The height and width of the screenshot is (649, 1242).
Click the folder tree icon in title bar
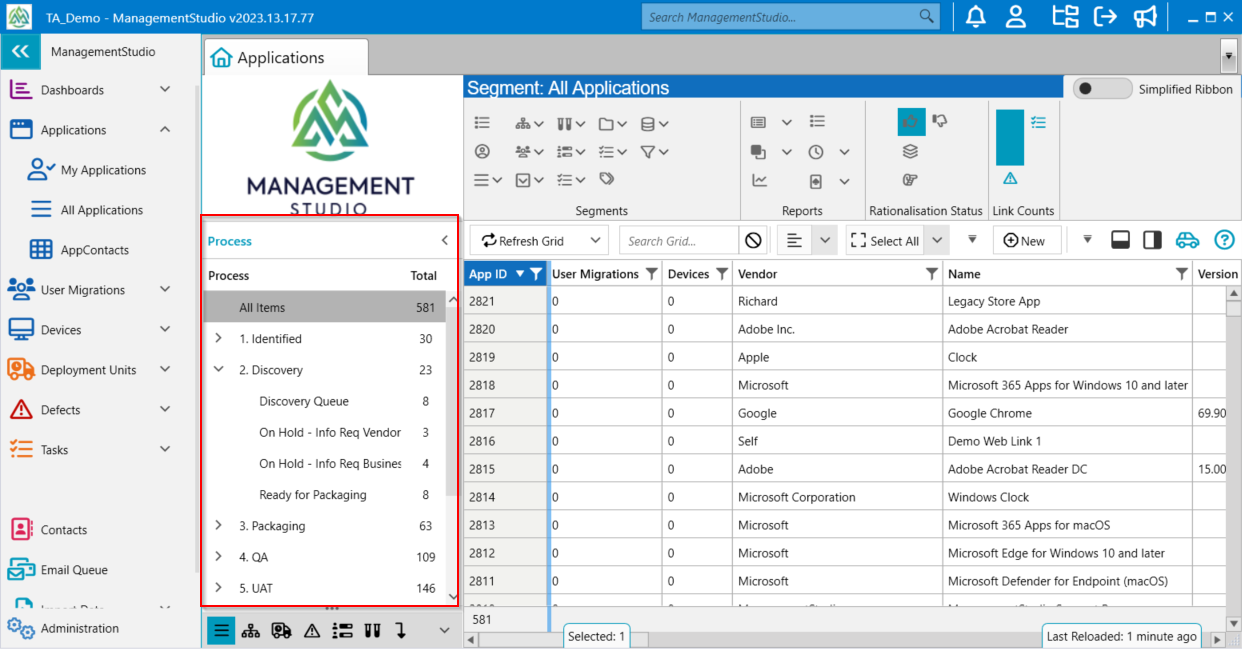tap(1066, 17)
